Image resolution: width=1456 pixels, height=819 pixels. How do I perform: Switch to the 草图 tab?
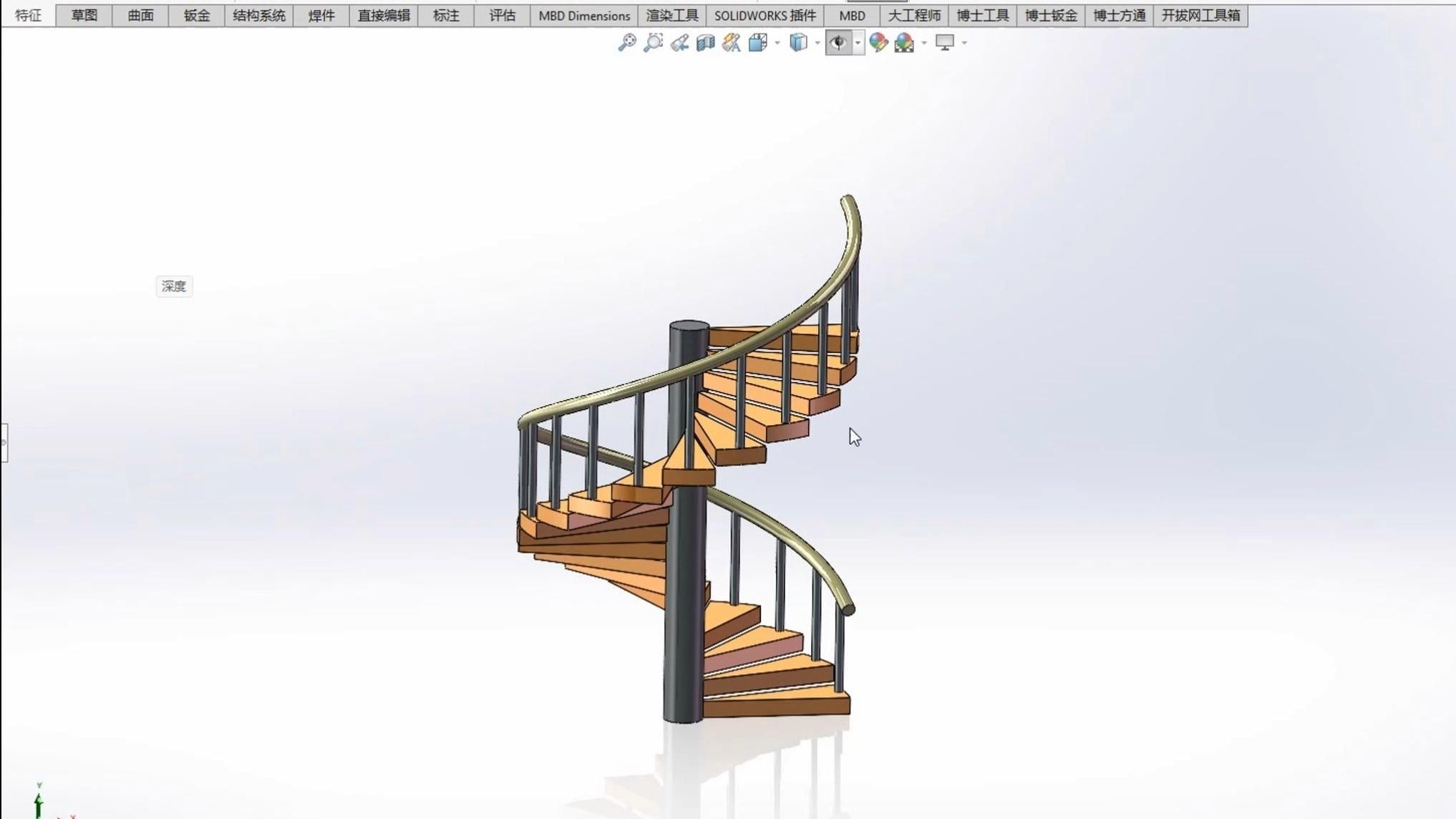coord(84,15)
